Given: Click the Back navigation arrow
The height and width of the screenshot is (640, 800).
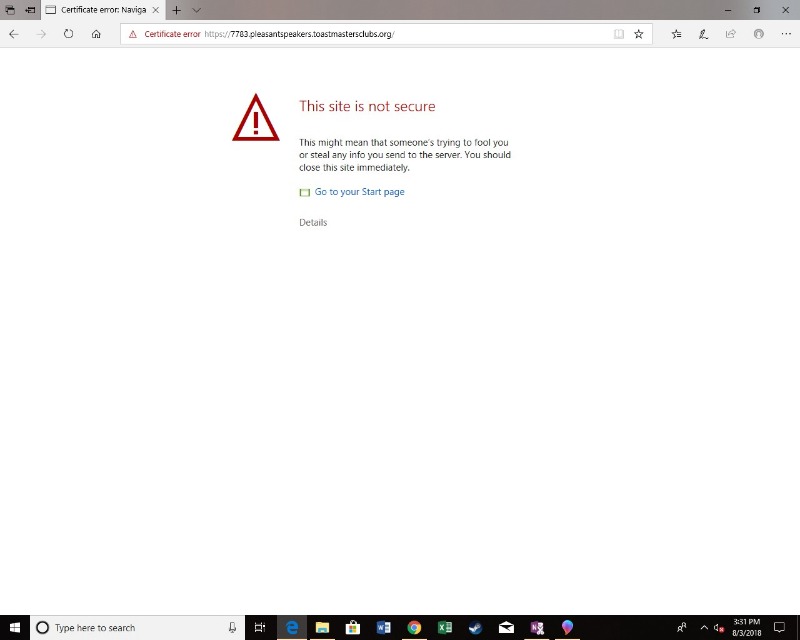Looking at the screenshot, I should pyautogui.click(x=14, y=34).
